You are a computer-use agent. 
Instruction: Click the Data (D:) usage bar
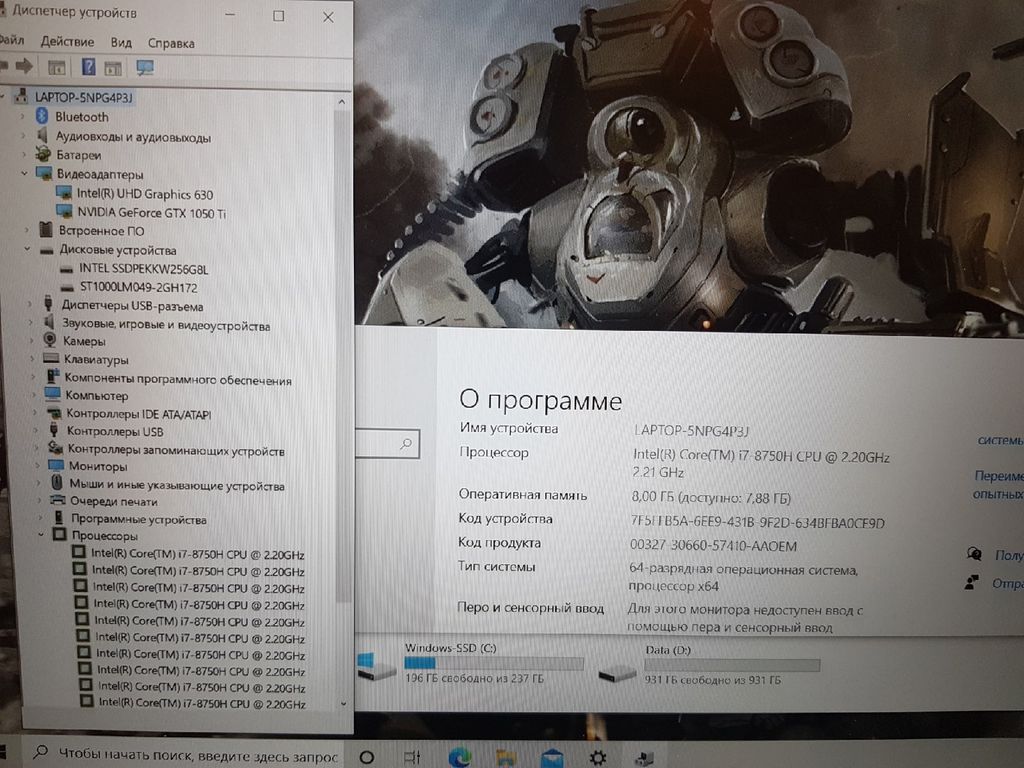coord(732,665)
